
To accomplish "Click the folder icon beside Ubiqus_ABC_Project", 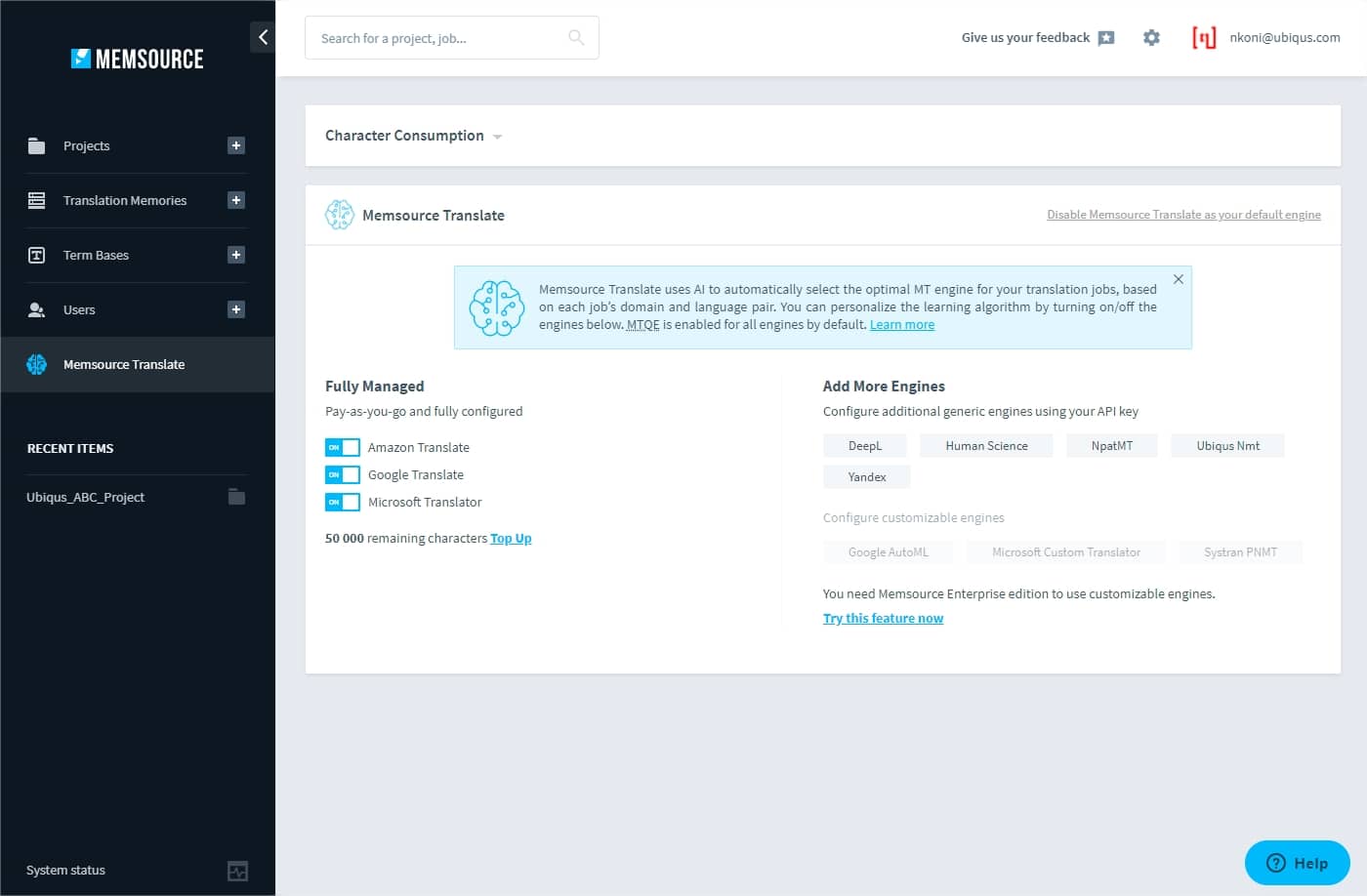I will click(236, 497).
